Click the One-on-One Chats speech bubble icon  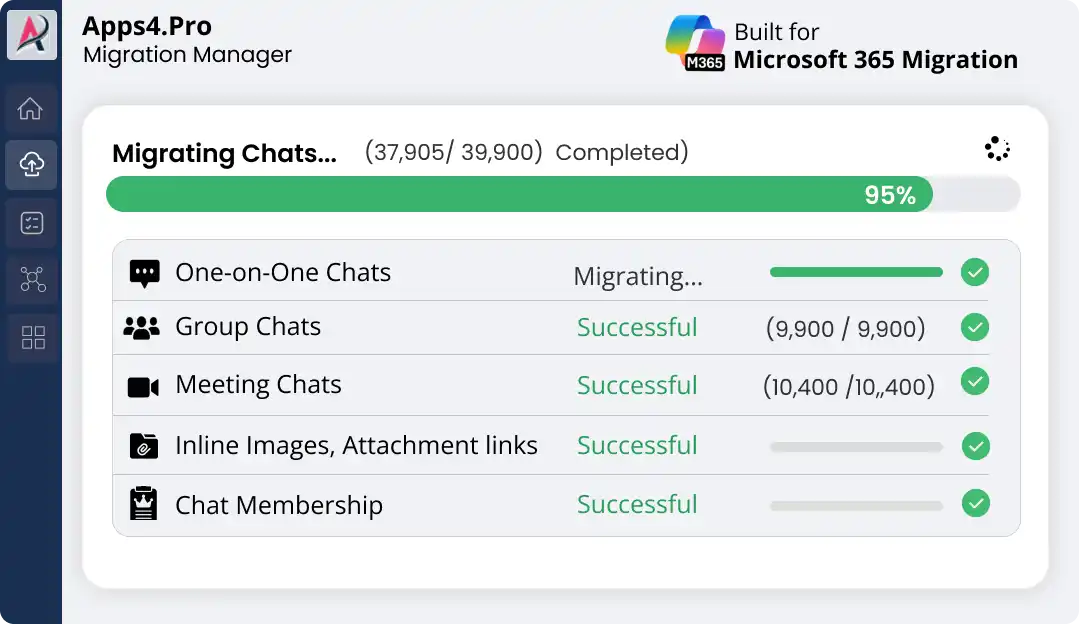coord(145,274)
